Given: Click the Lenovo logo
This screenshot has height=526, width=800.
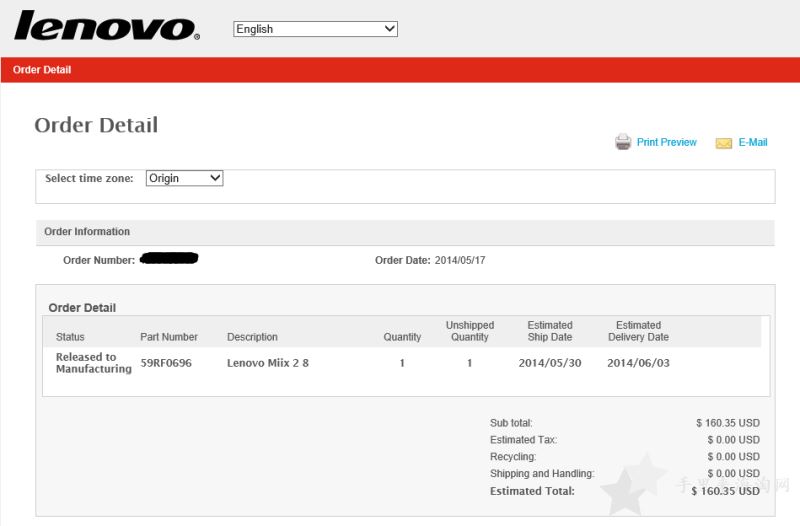Looking at the screenshot, I should (x=107, y=26).
